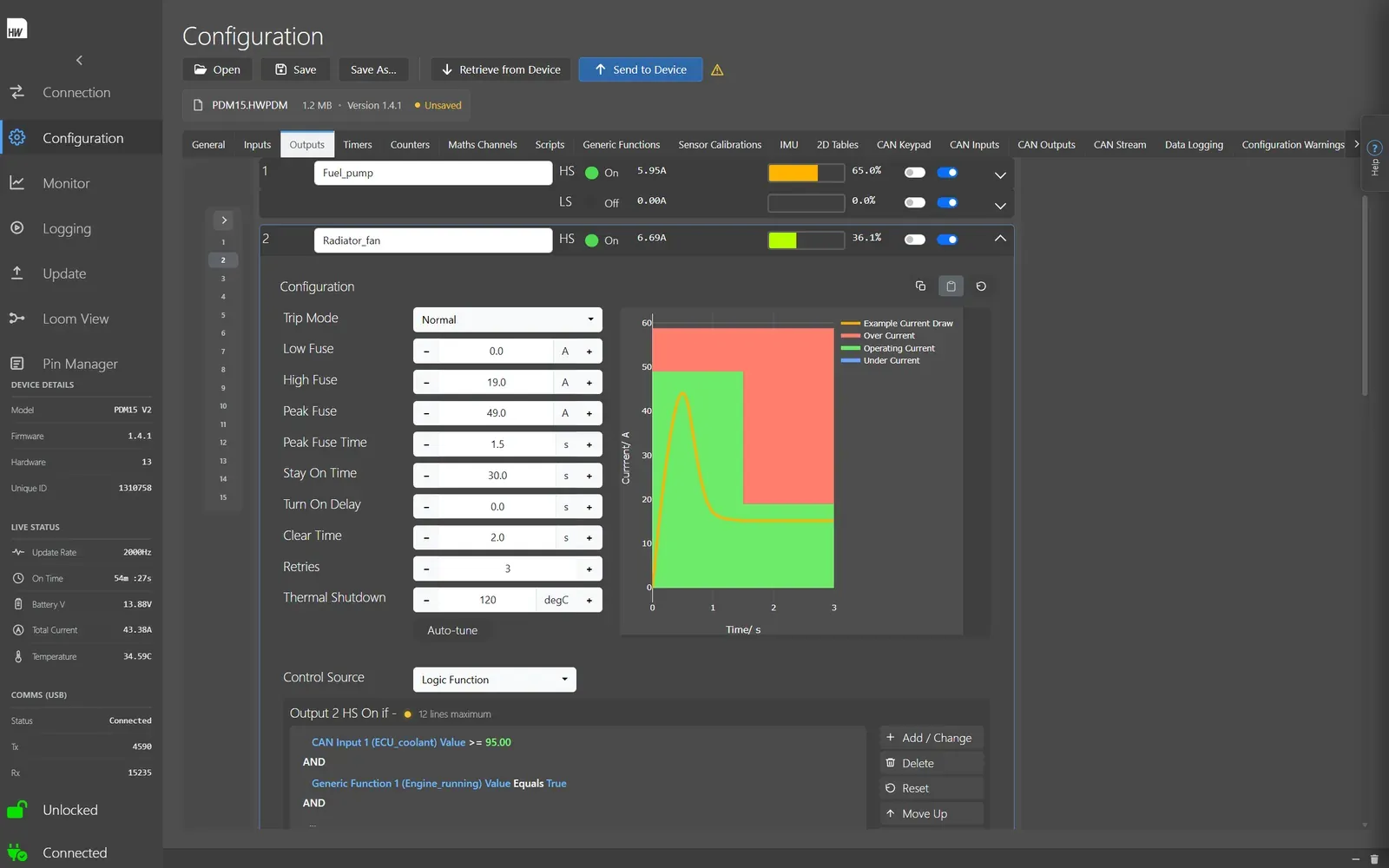Click Add / Change logic line button

click(931, 738)
